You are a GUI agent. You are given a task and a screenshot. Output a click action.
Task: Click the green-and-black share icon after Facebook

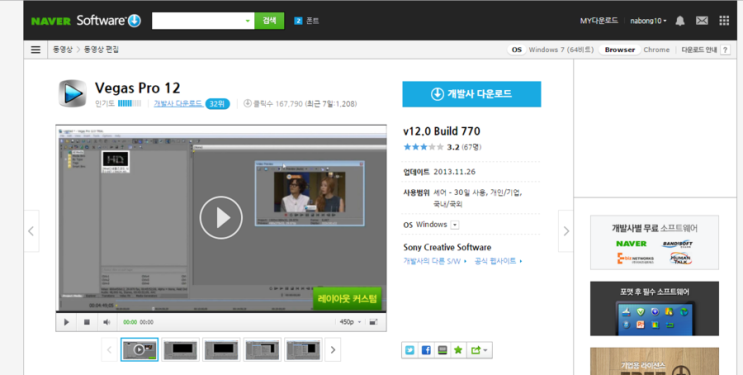click(442, 350)
